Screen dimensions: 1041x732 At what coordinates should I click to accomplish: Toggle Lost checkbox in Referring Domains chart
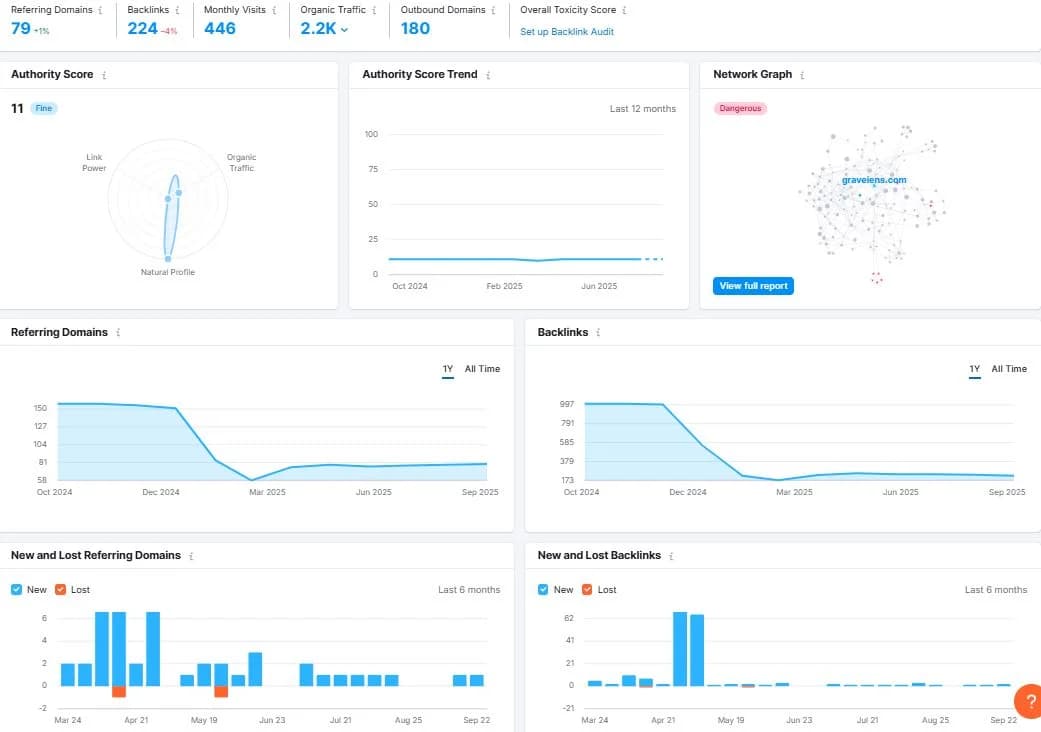click(x=60, y=589)
